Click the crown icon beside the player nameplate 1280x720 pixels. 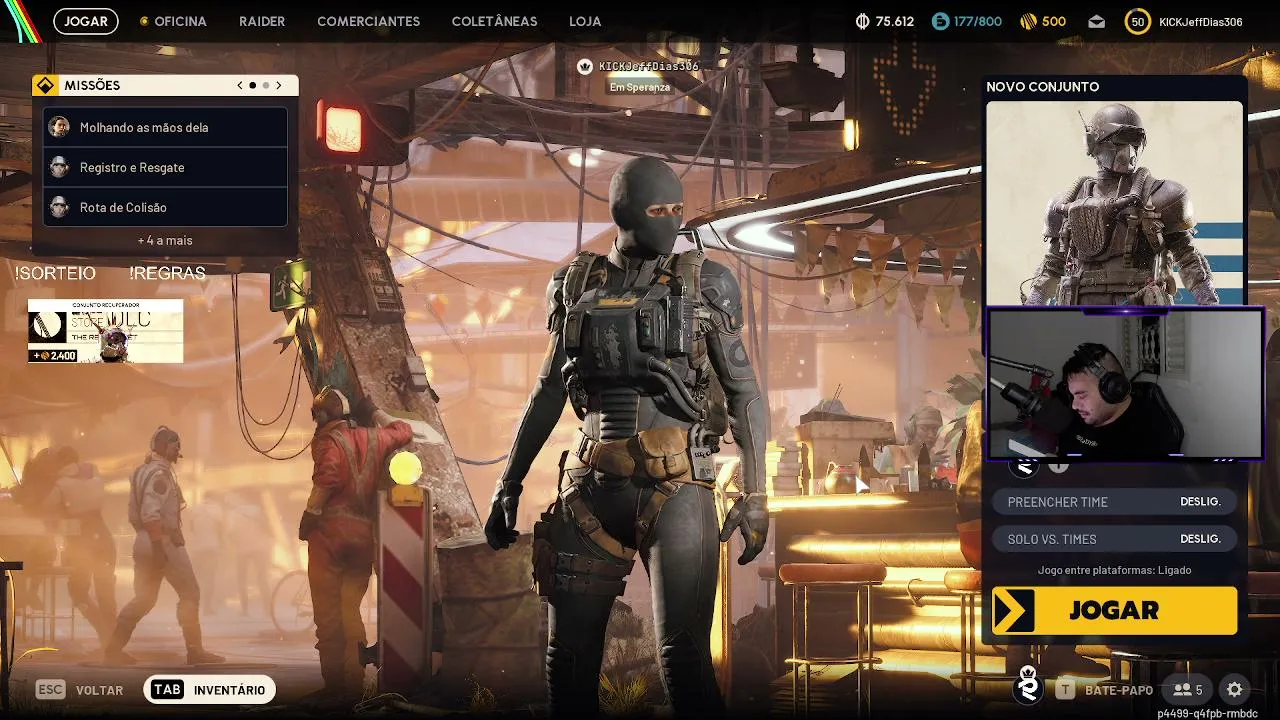585,66
